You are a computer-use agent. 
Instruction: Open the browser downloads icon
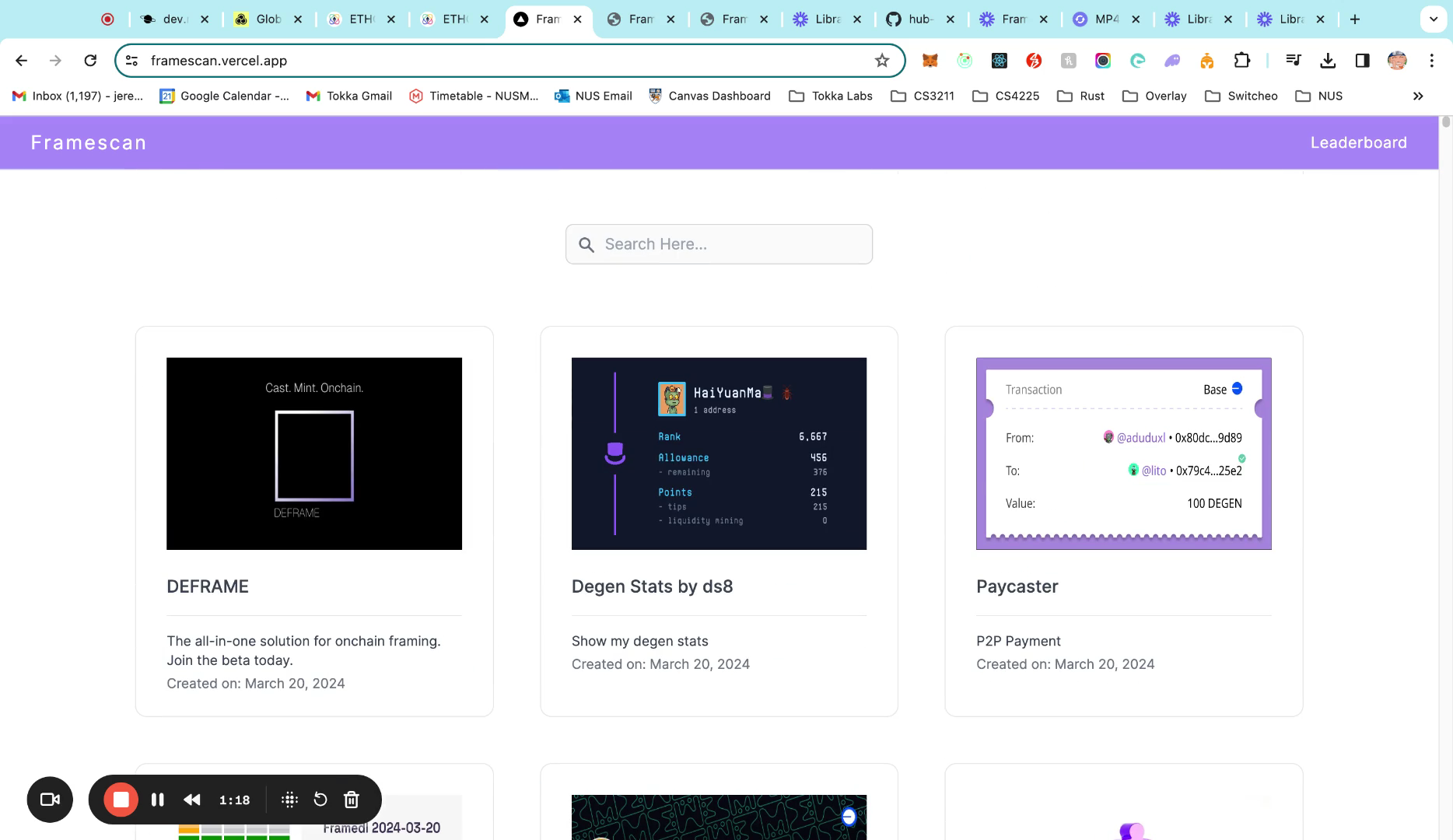(1328, 61)
